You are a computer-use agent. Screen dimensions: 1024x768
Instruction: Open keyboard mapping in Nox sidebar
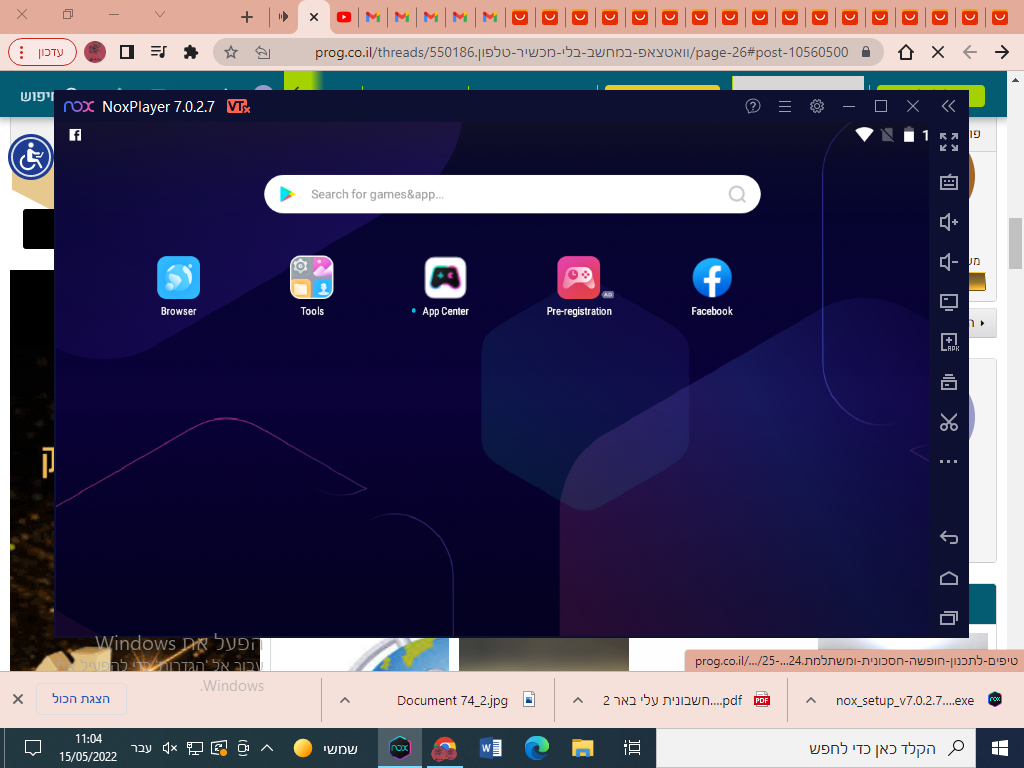pos(949,182)
